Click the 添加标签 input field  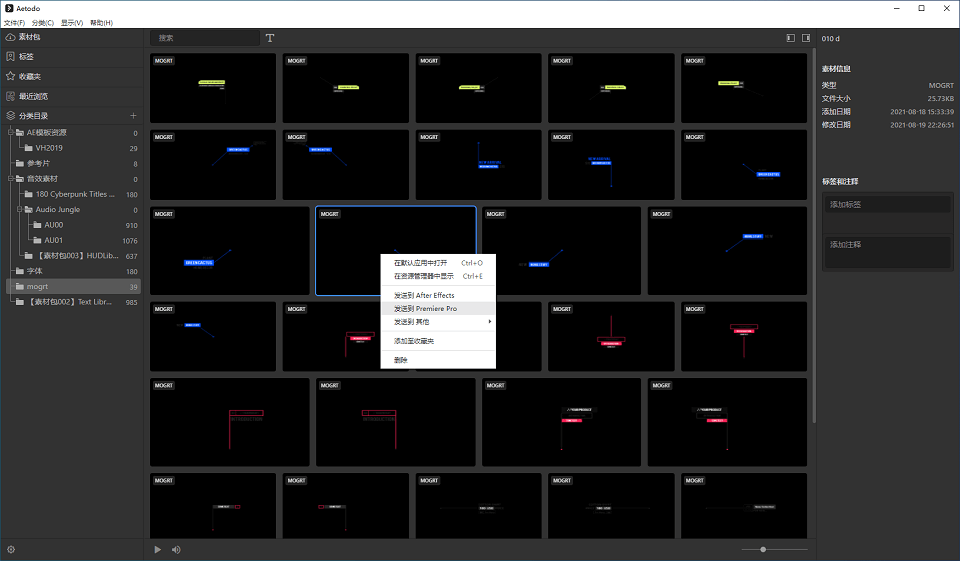click(887, 204)
